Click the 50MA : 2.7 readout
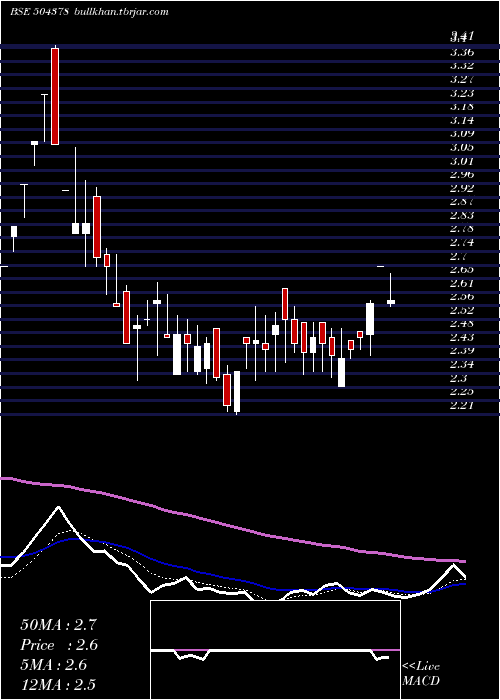 (x=58, y=625)
